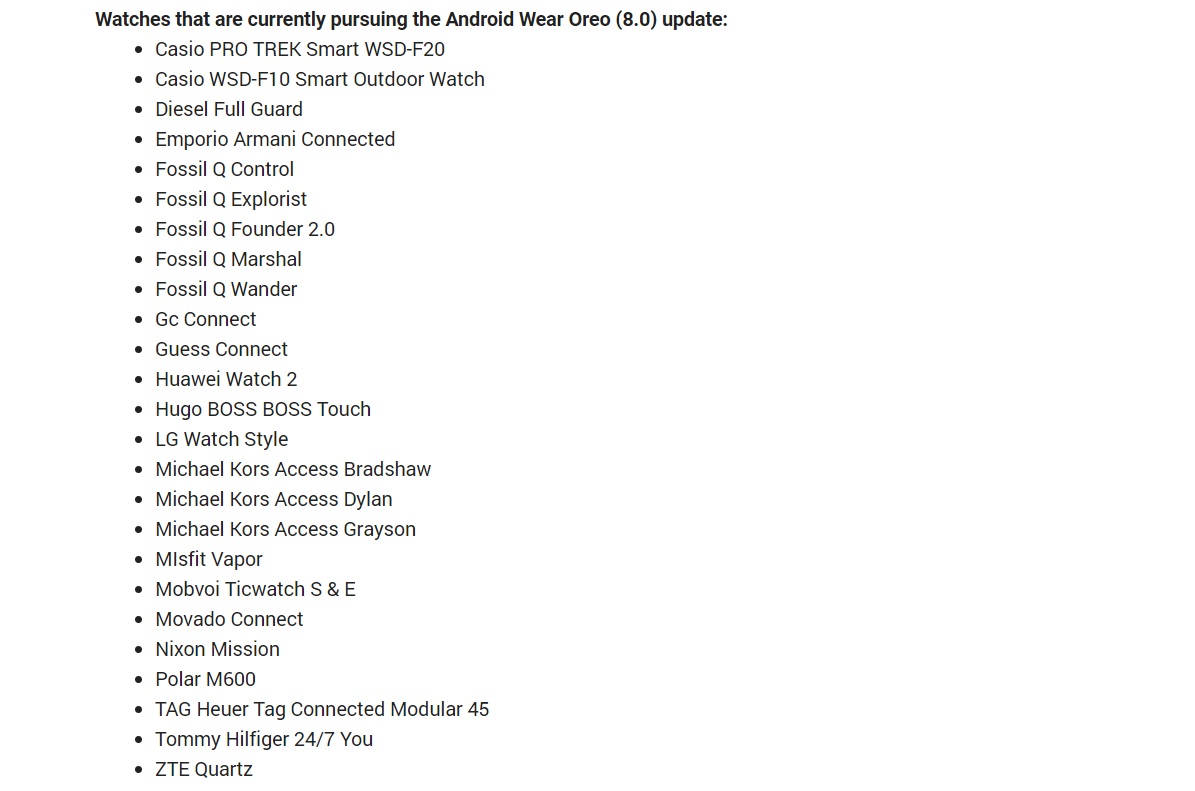Click Michael Kors Access Bradshaw entry

click(293, 469)
